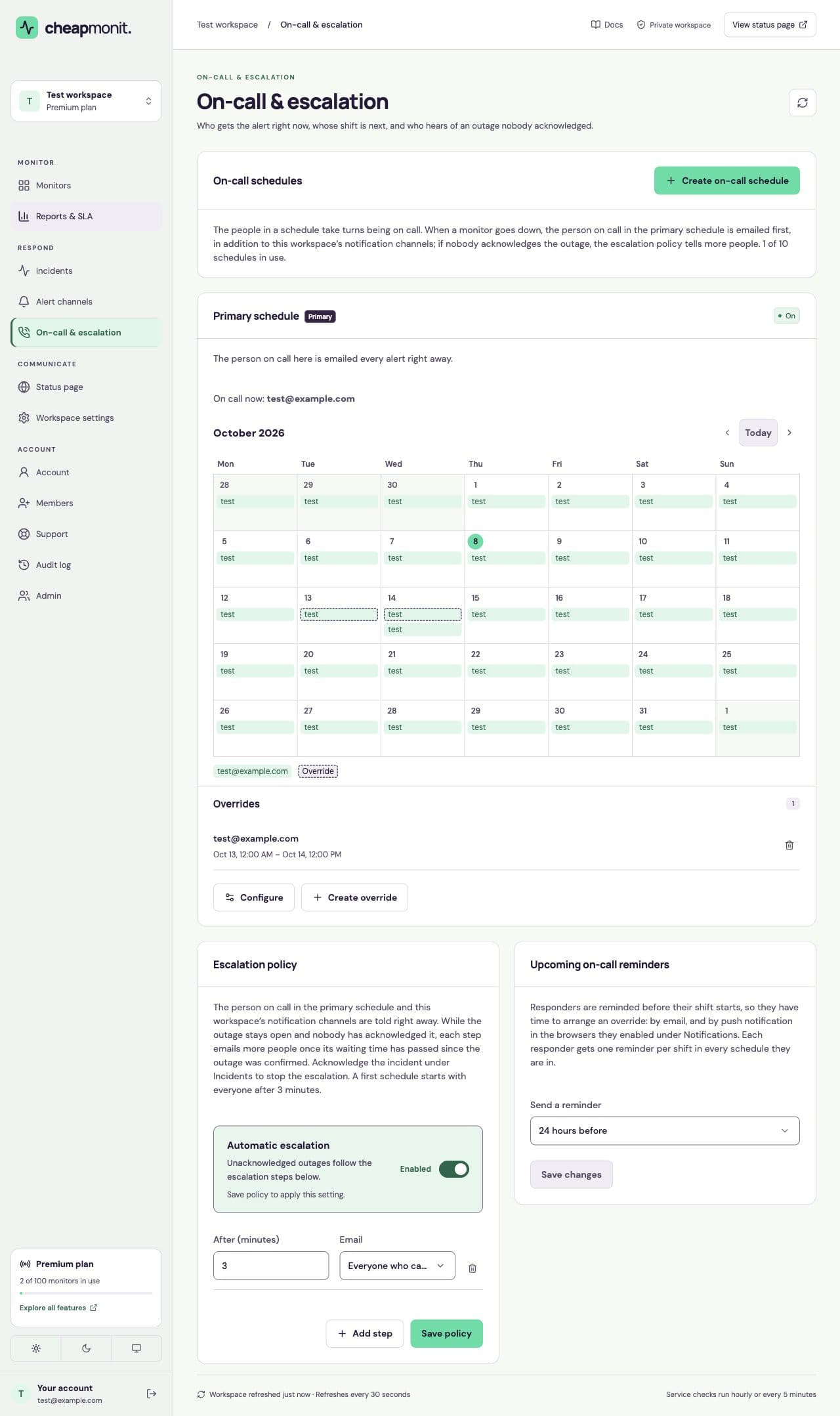
Task: Open Docs from the top bar
Action: (607, 25)
